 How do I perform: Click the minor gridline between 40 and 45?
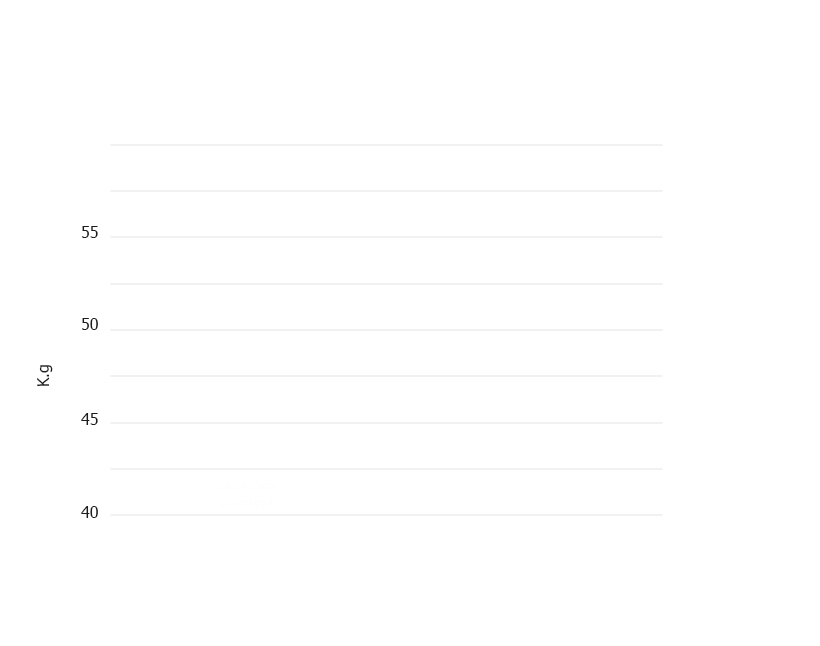coord(386,469)
